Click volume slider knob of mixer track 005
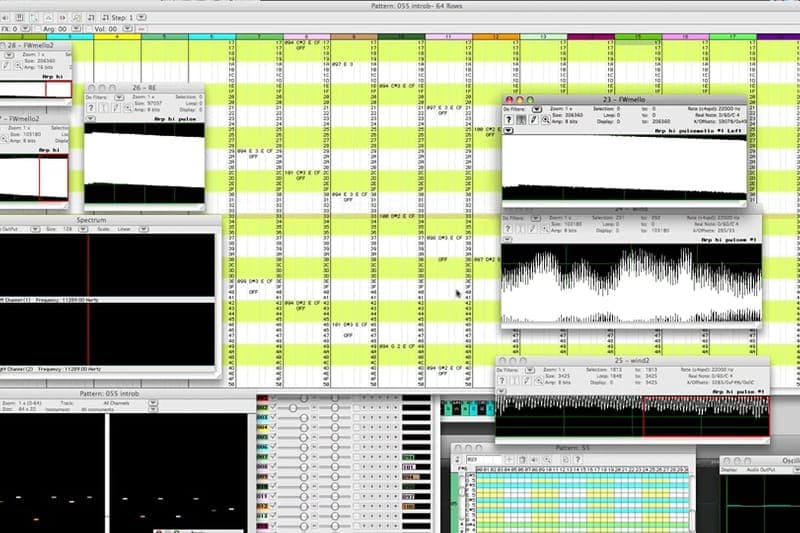Viewport: 800px width, 533px height. pyautogui.click(x=304, y=437)
